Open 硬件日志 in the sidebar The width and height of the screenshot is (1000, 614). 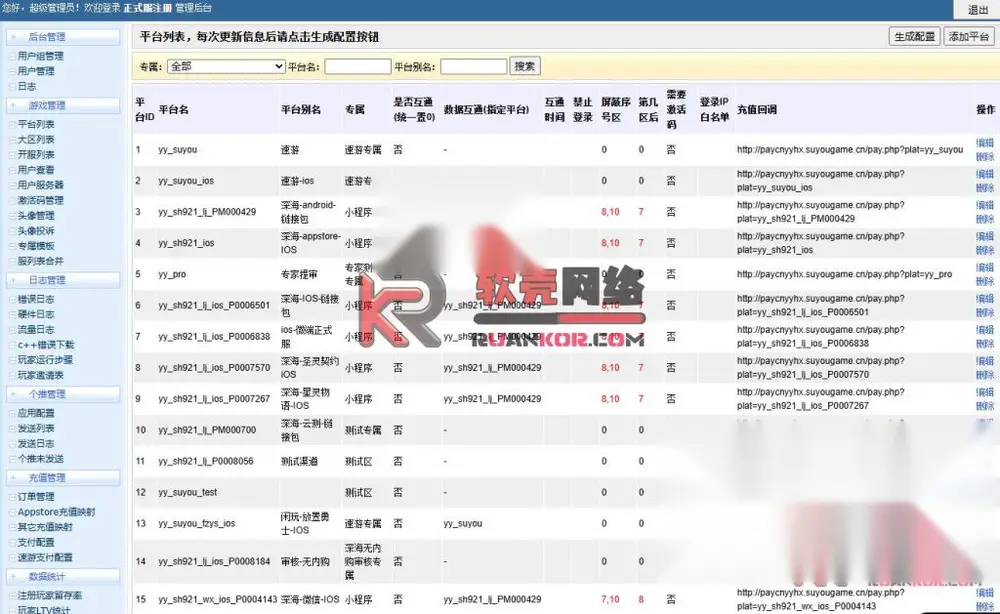pyautogui.click(x=36, y=314)
